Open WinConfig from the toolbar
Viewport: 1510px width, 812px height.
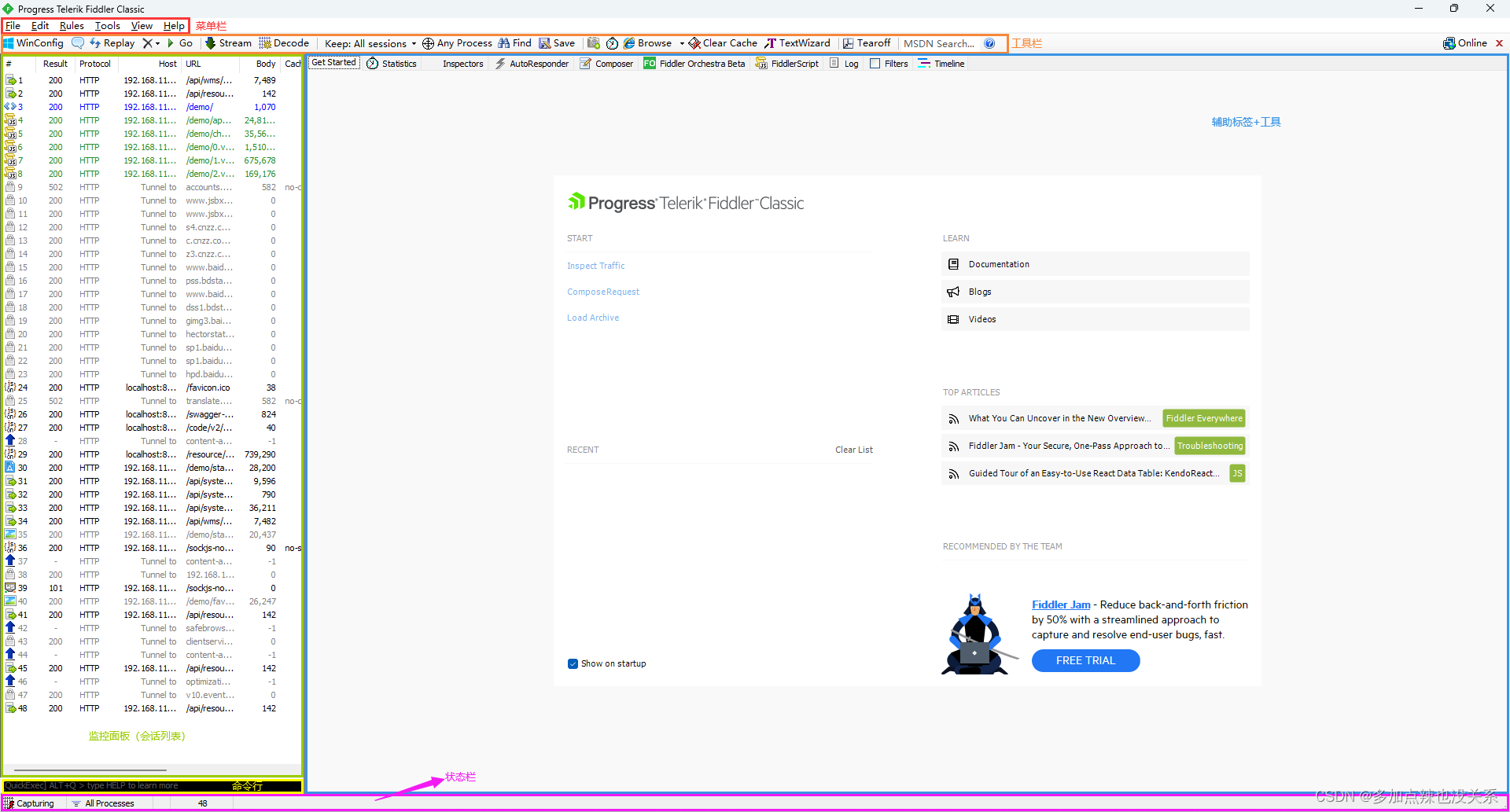(x=34, y=43)
